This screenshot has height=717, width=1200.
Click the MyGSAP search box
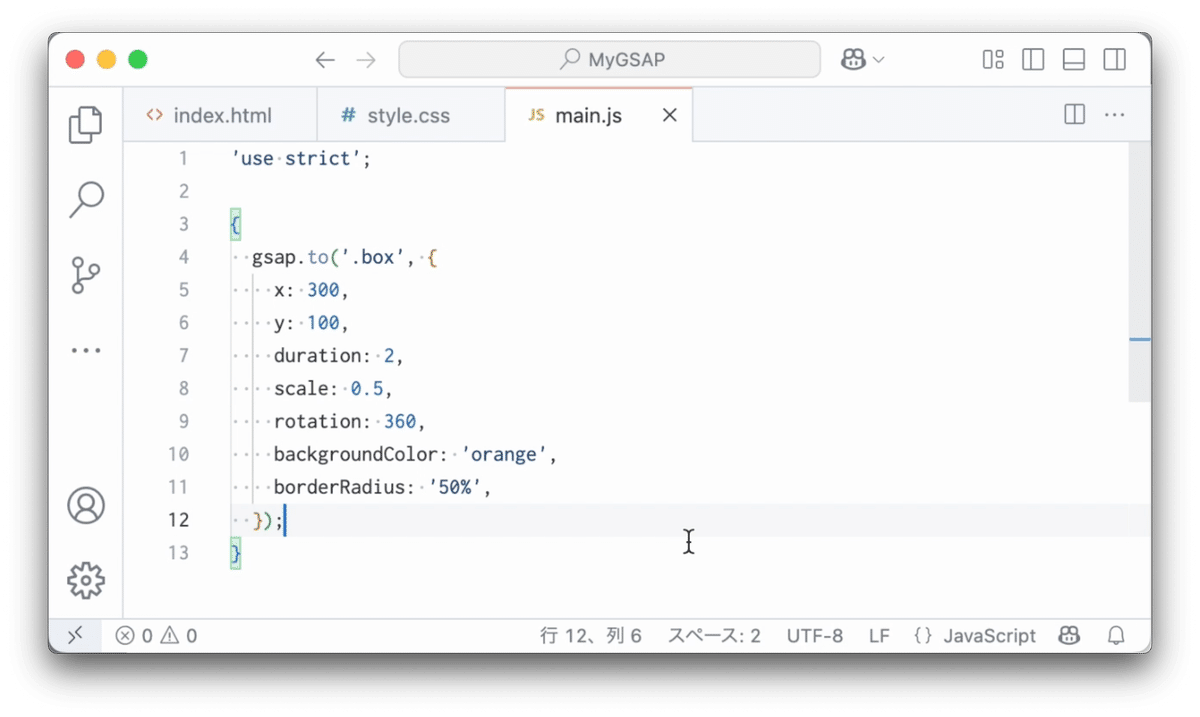610,59
